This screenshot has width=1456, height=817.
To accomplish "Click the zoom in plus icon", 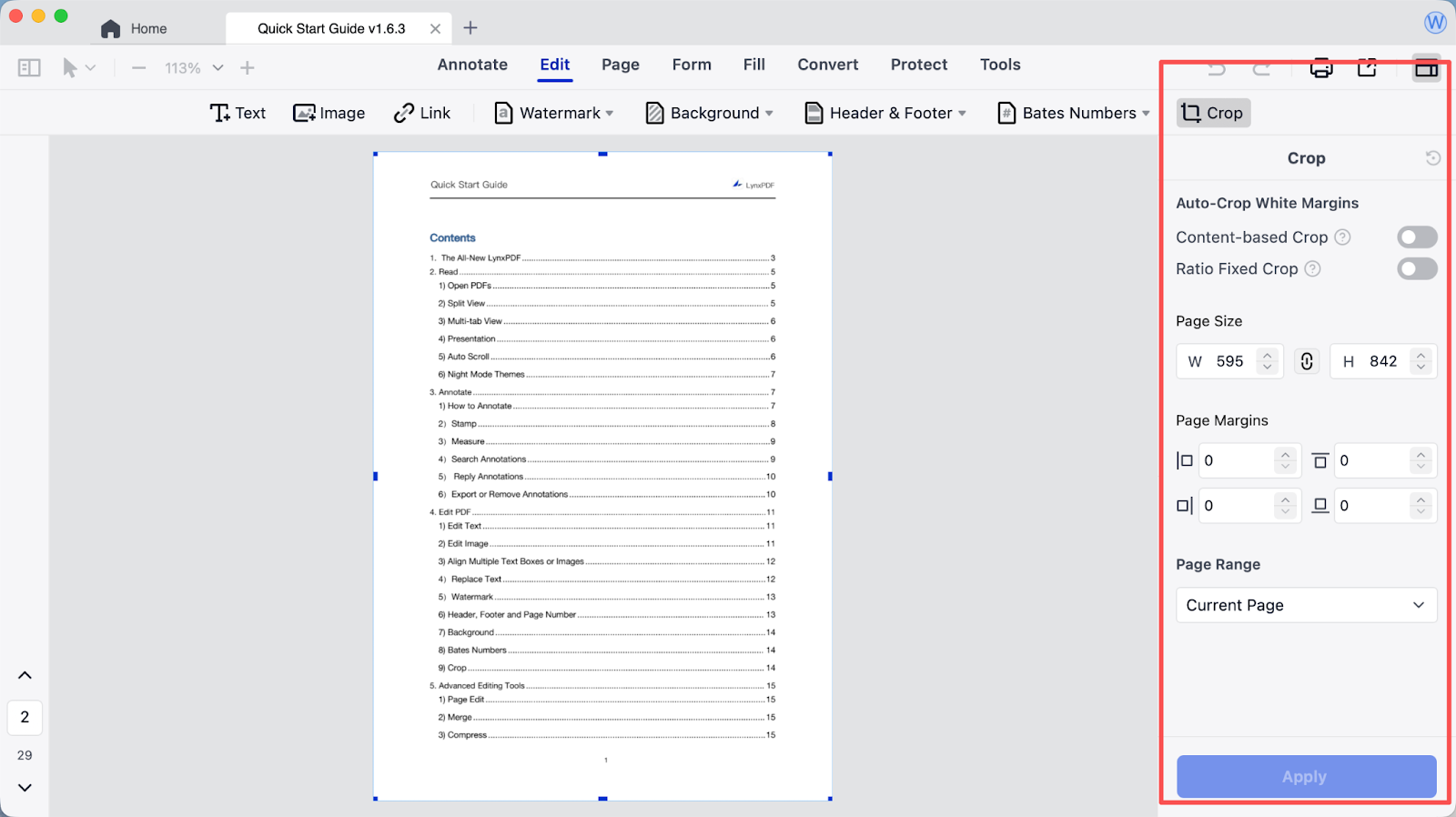I will click(x=248, y=68).
